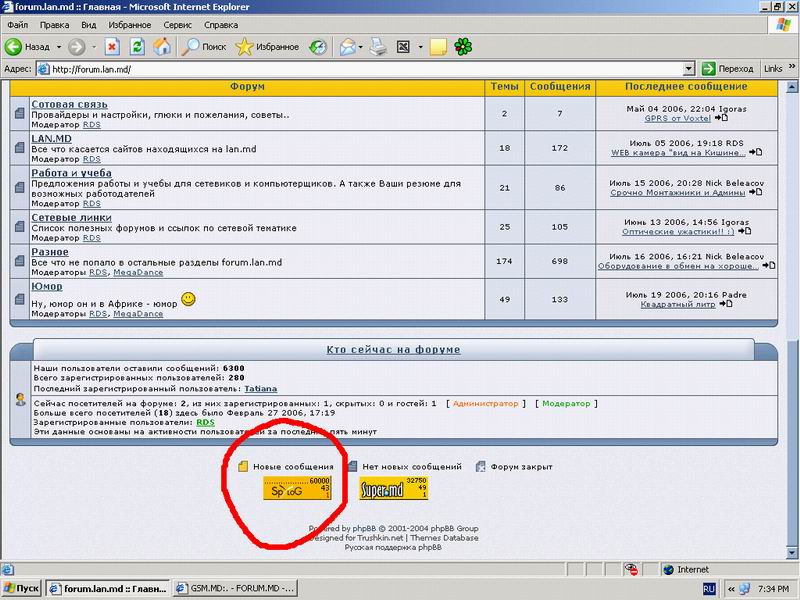Go to the Home page icon

click(x=161, y=46)
